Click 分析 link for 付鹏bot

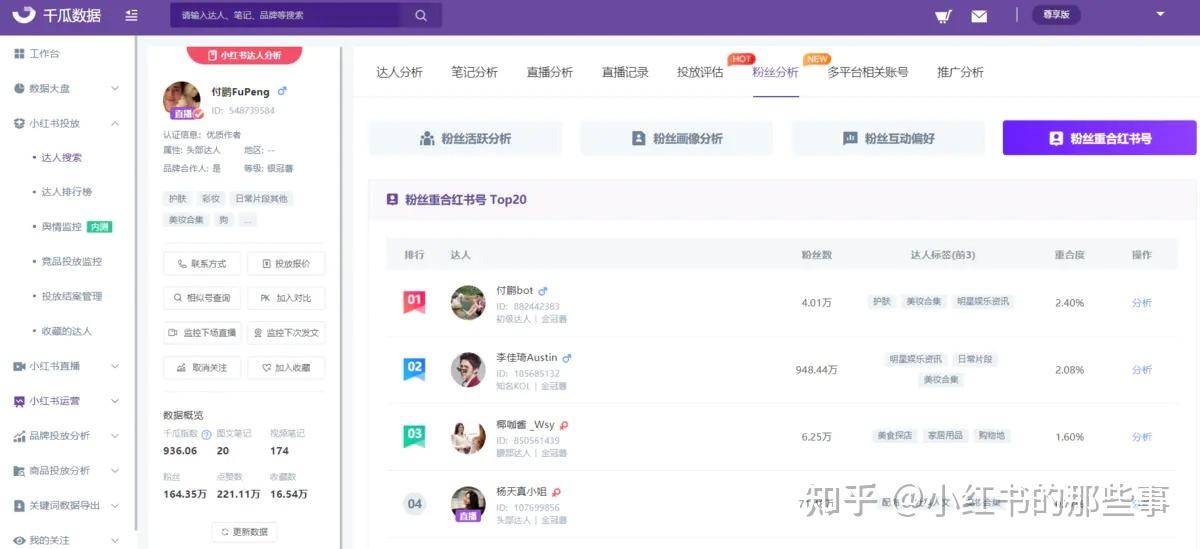click(1141, 303)
